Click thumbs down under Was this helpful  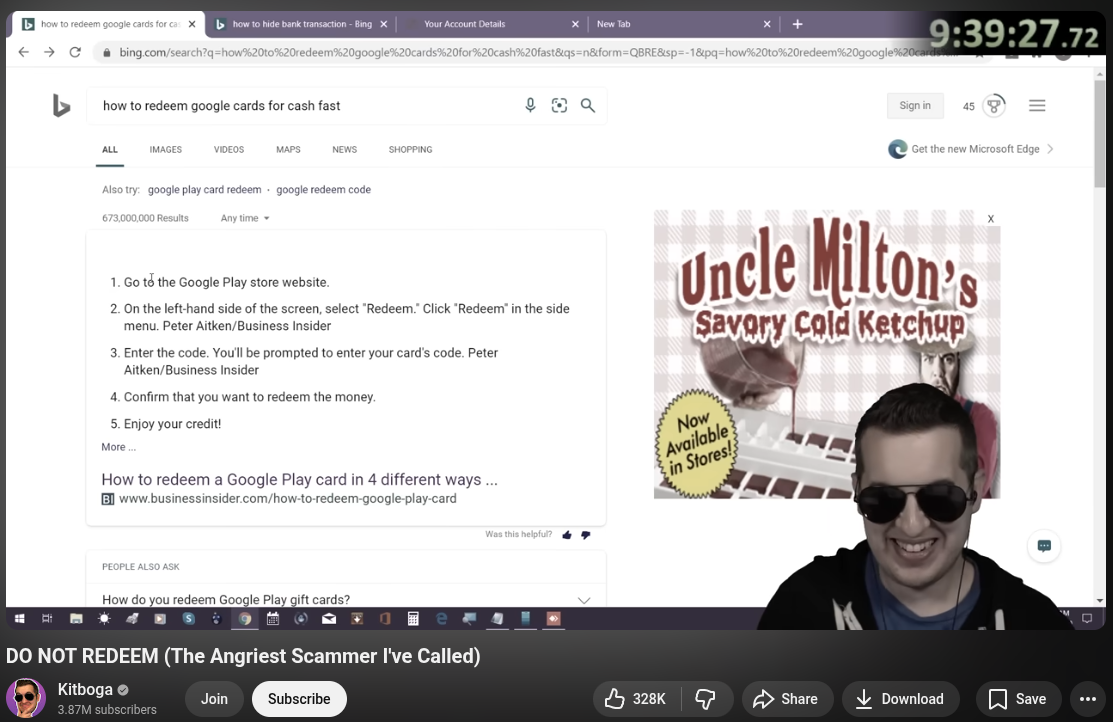[x=586, y=535]
